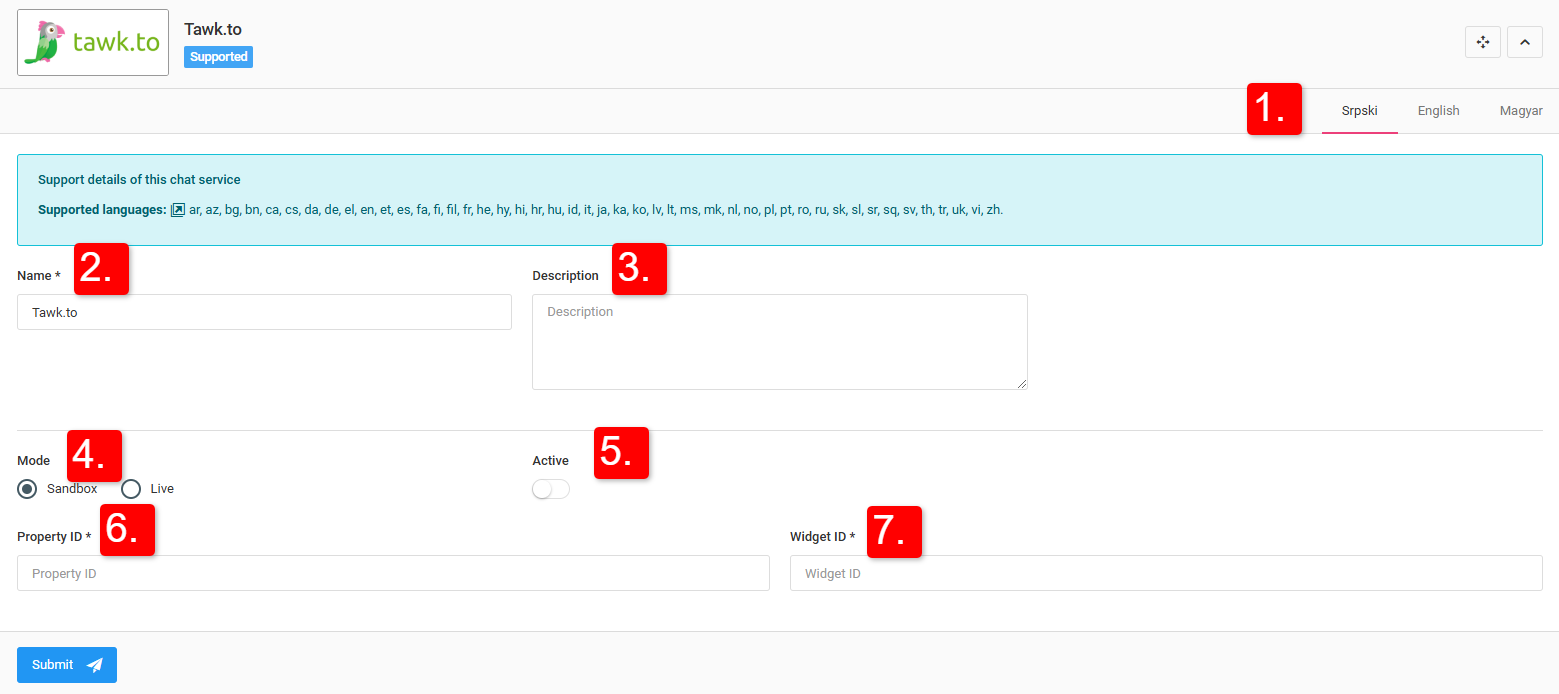Screen dimensions: 1559x694
Task: Enable the Active toggle switch
Action: pos(551,489)
